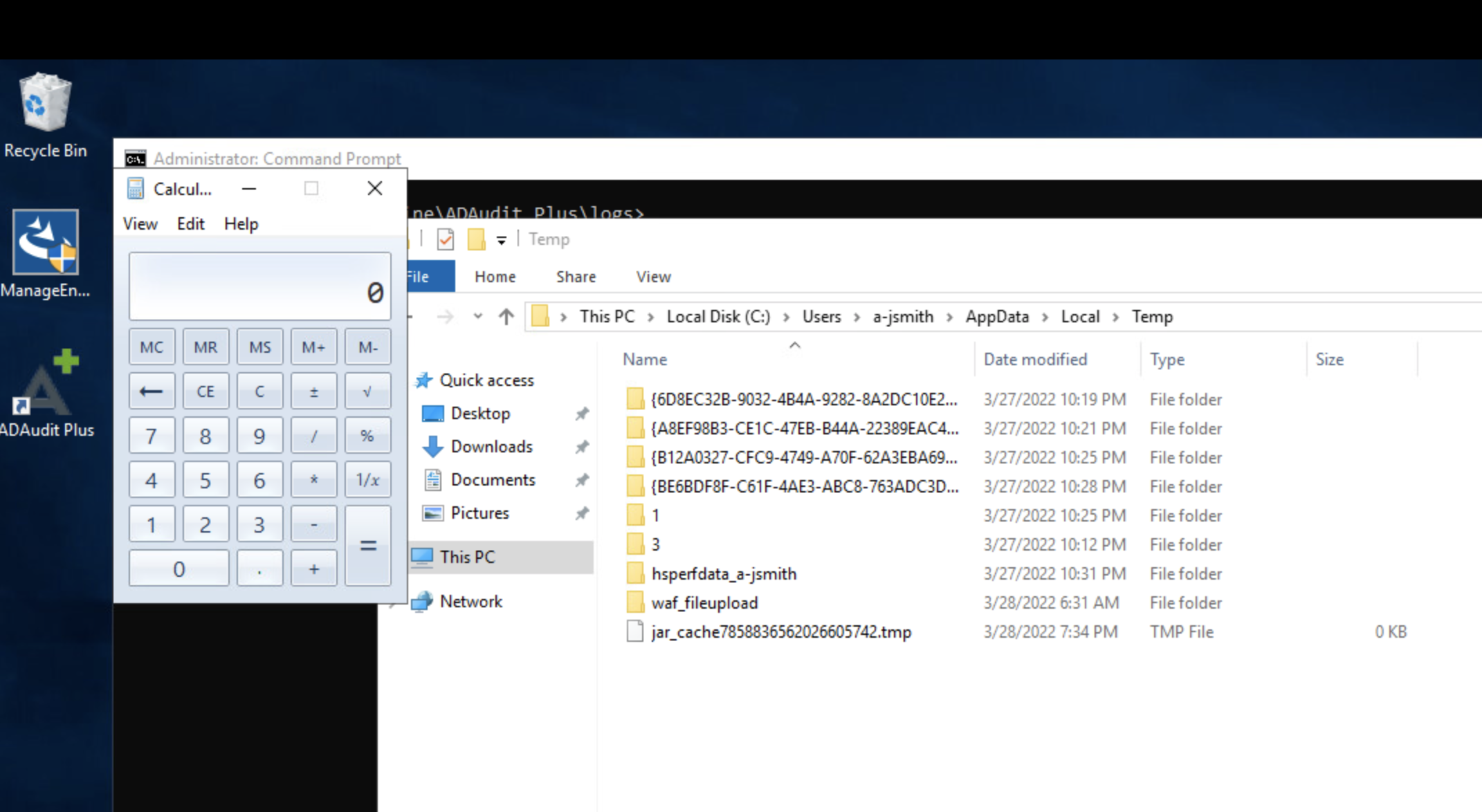Click the Command Prompt title bar icon
The width and height of the screenshot is (1482, 812).
tap(135, 158)
